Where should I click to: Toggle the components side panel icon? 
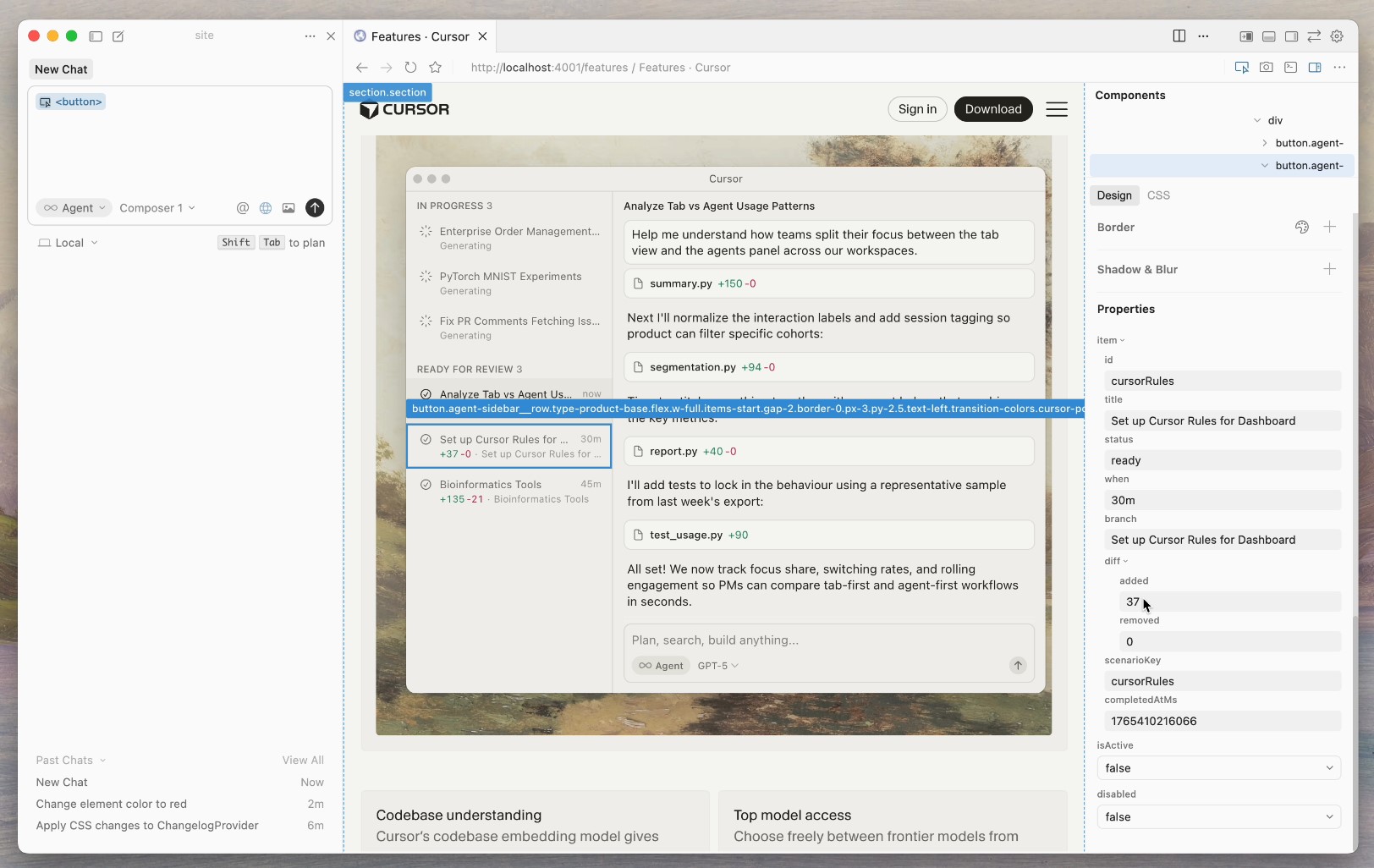click(x=1315, y=68)
